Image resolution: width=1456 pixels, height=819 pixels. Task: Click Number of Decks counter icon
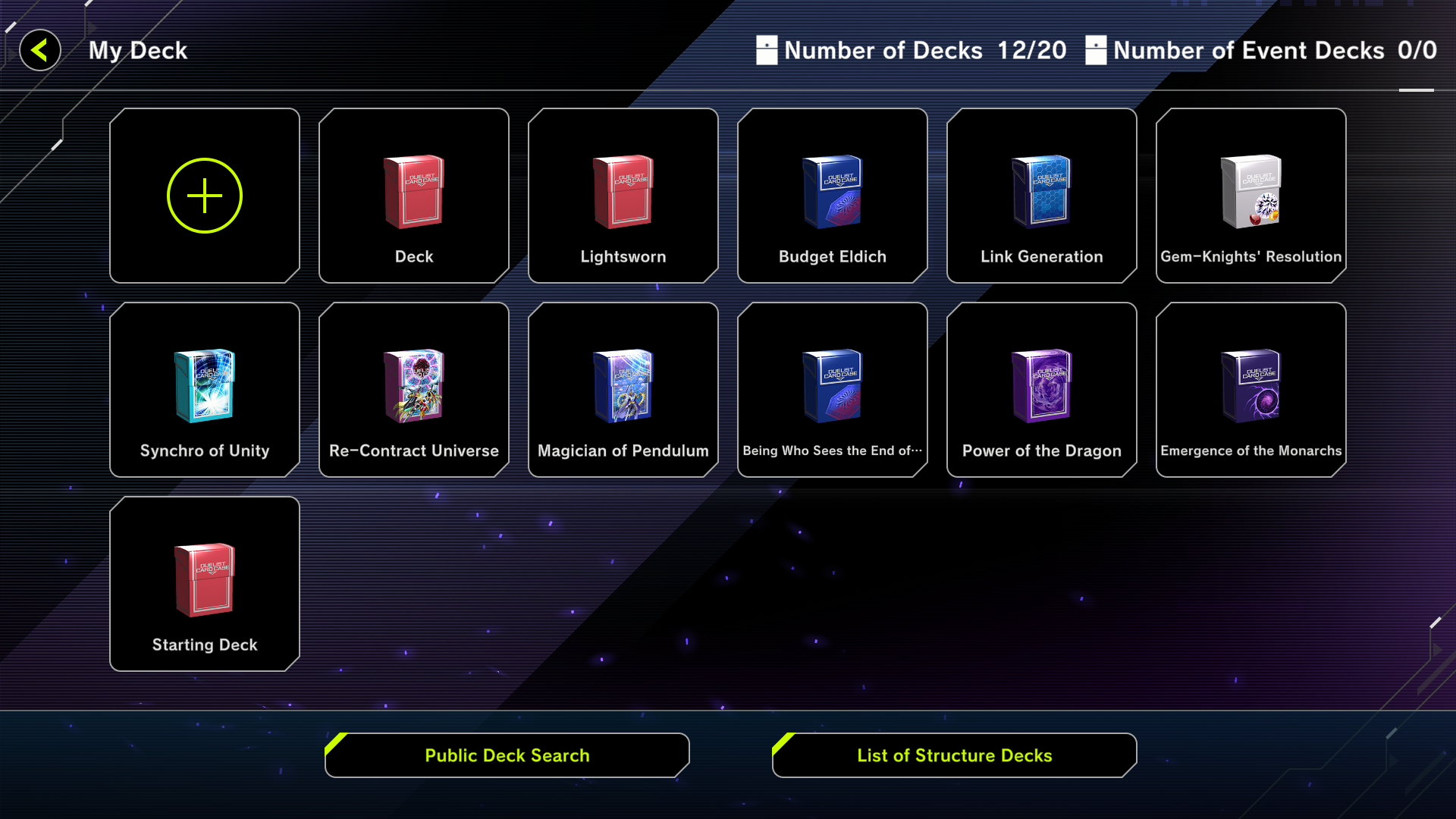click(x=767, y=51)
